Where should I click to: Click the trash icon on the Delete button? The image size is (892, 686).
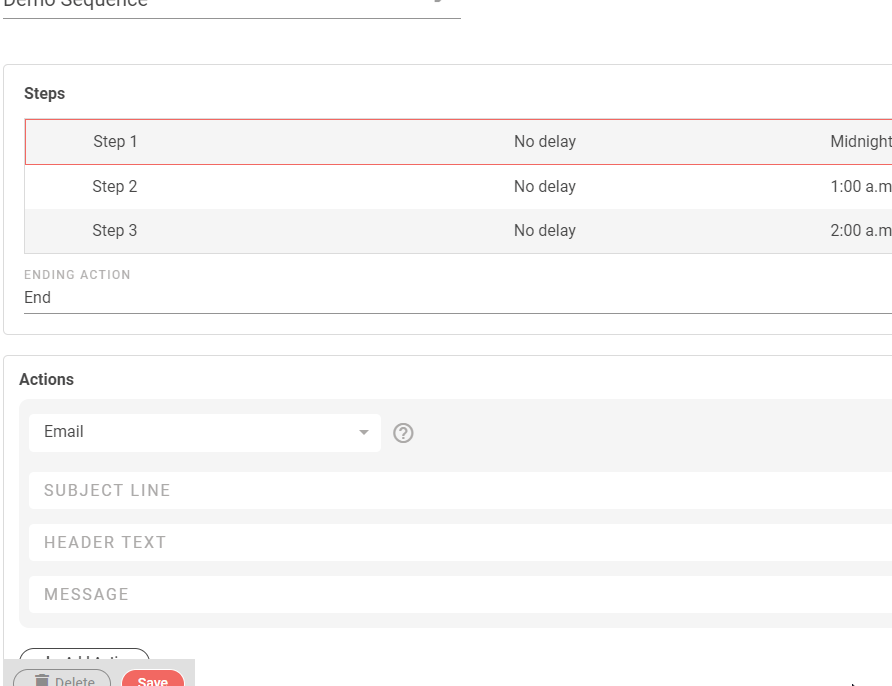(x=42, y=681)
